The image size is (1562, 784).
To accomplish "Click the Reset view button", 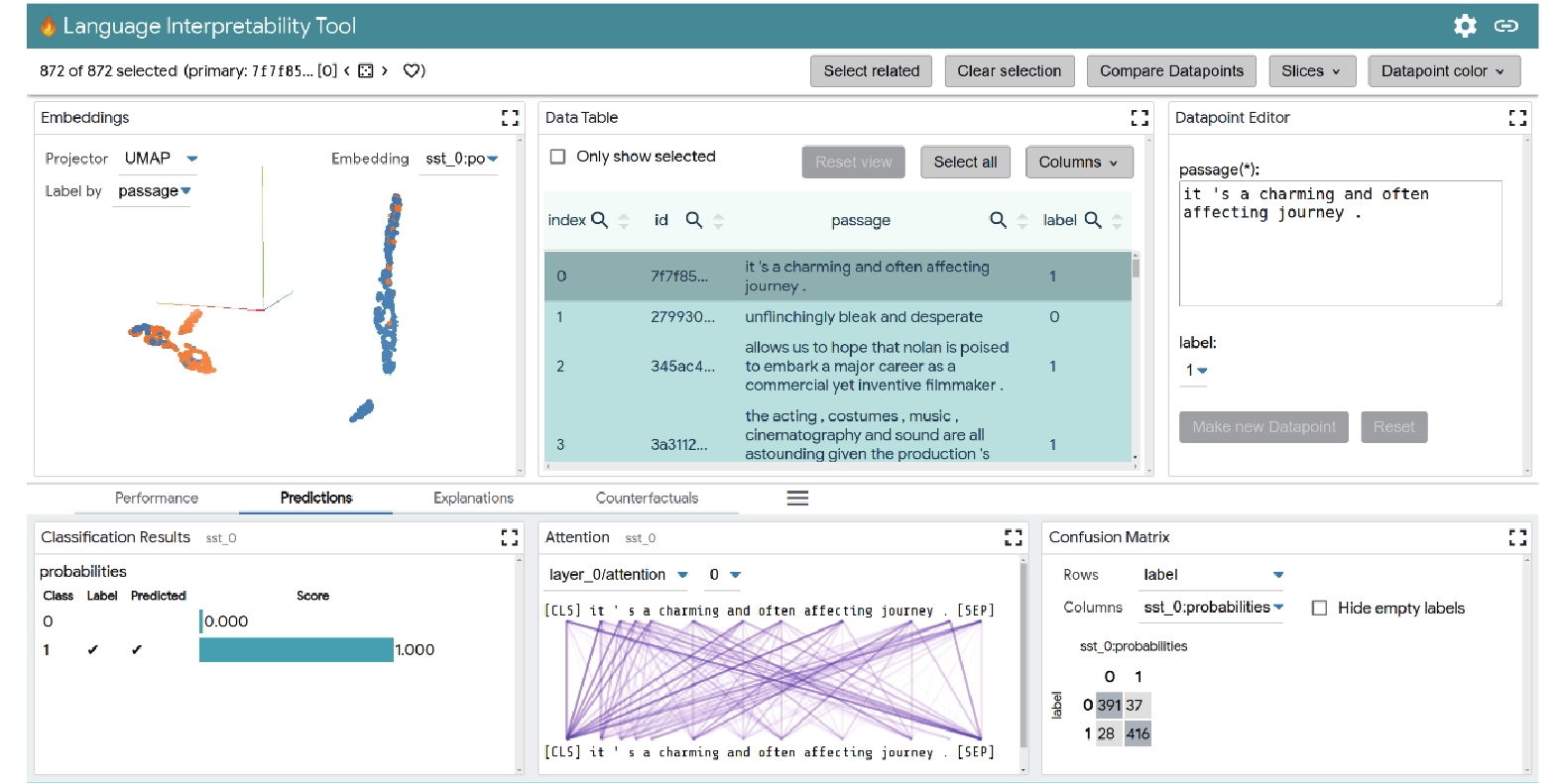I will point(853,163).
